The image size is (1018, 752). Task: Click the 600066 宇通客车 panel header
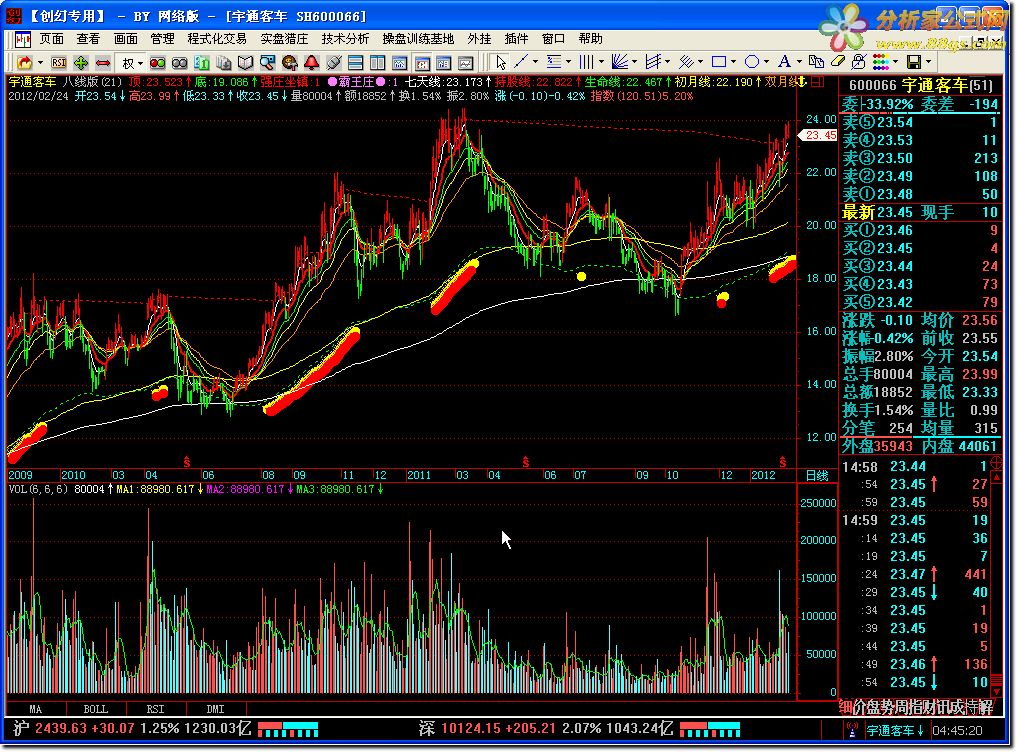(x=921, y=85)
